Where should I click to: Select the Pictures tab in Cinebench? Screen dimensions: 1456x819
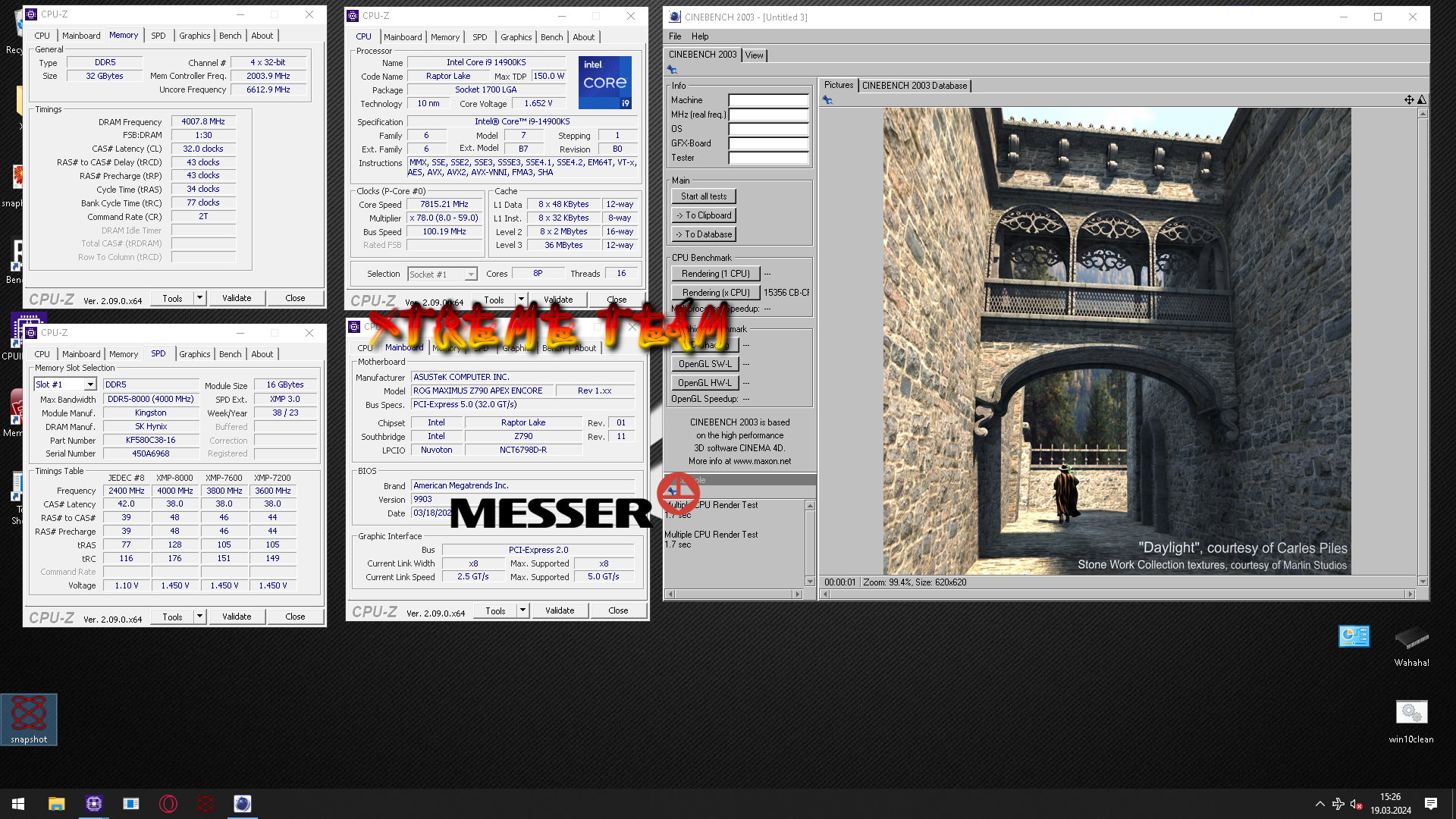tap(839, 85)
